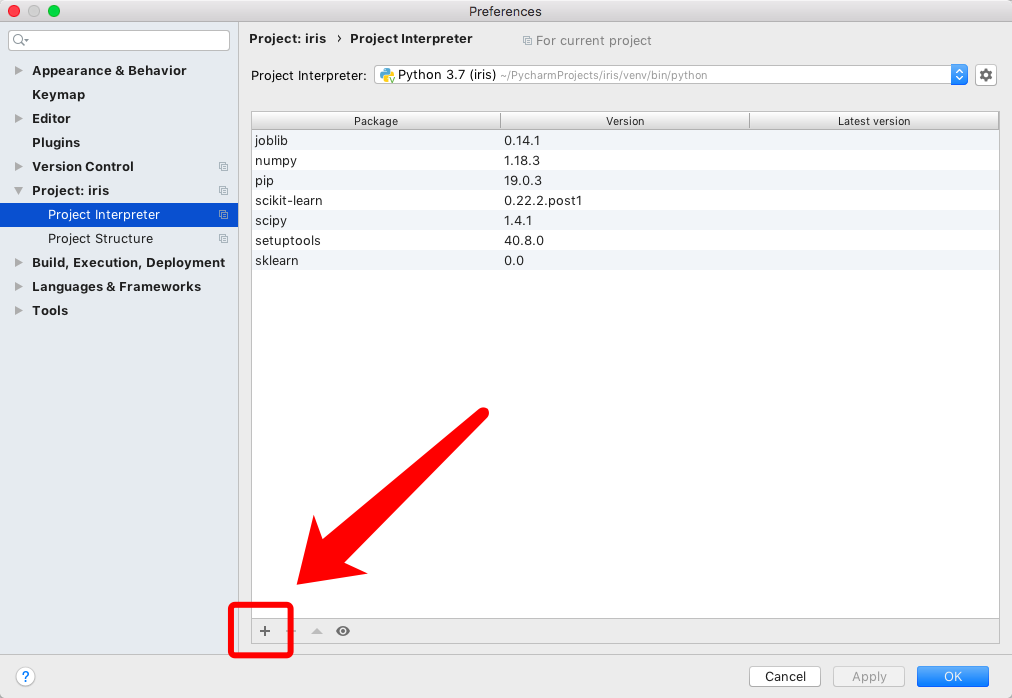Image resolution: width=1012 pixels, height=698 pixels.
Task: Click the plus icon to install a package
Action: click(x=265, y=631)
